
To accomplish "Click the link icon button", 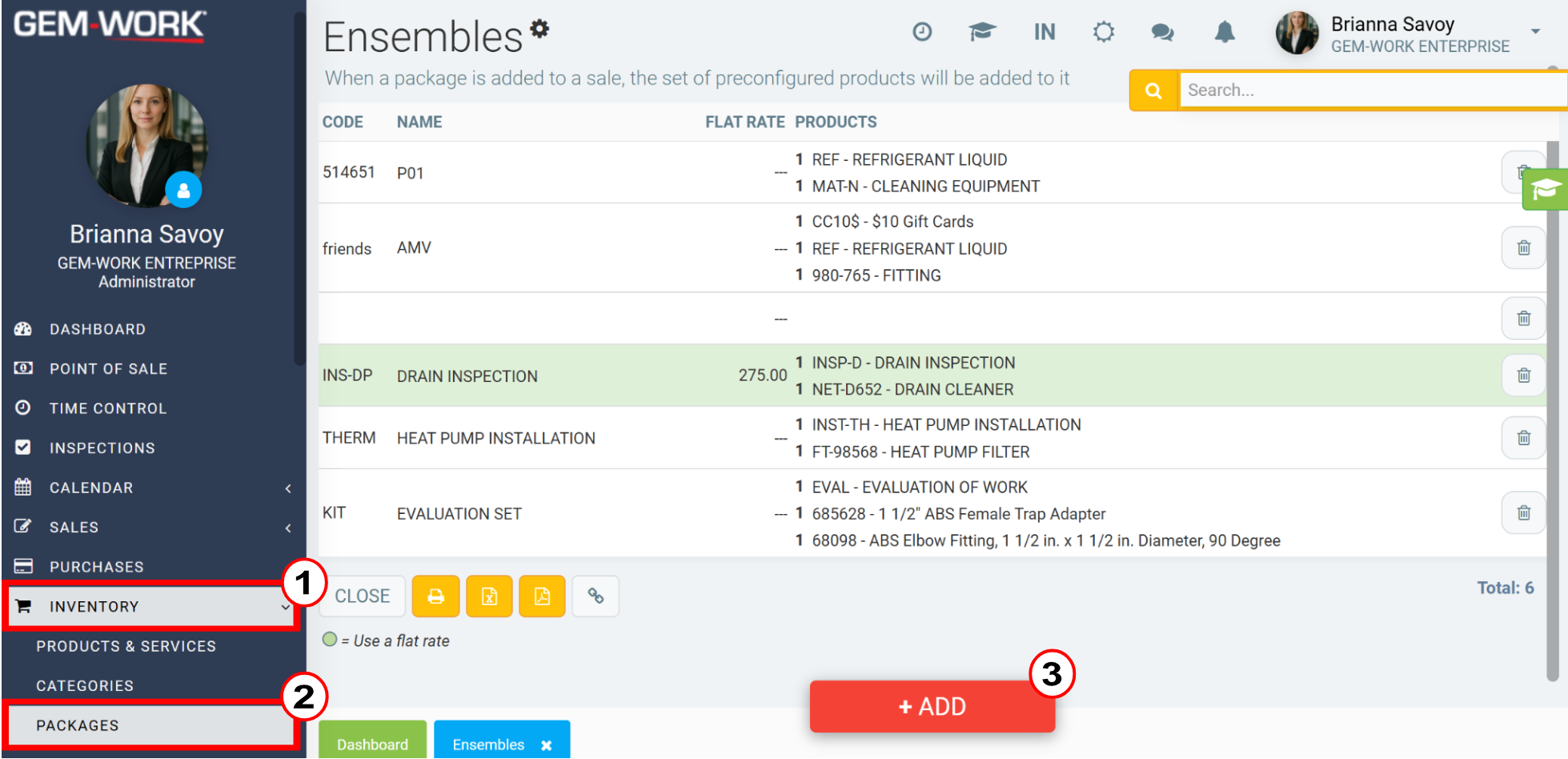I will (x=596, y=596).
